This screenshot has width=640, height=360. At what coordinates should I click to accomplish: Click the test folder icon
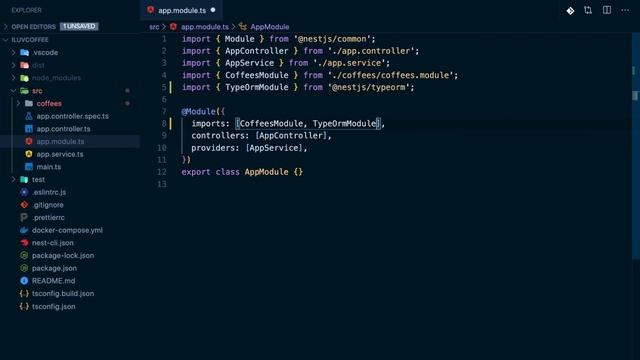pyautogui.click(x=24, y=179)
